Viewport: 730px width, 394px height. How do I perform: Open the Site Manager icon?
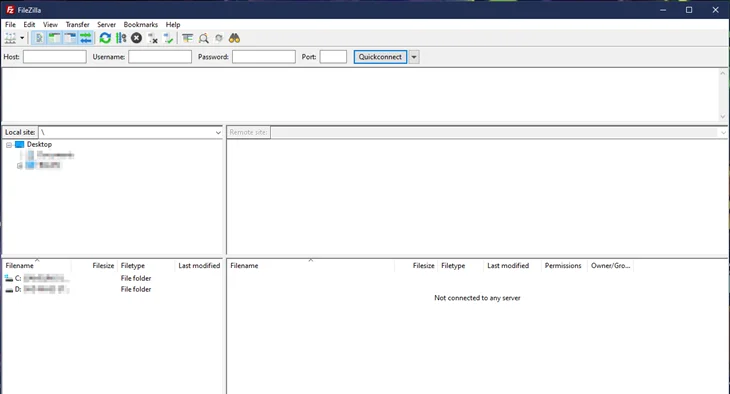coord(10,38)
